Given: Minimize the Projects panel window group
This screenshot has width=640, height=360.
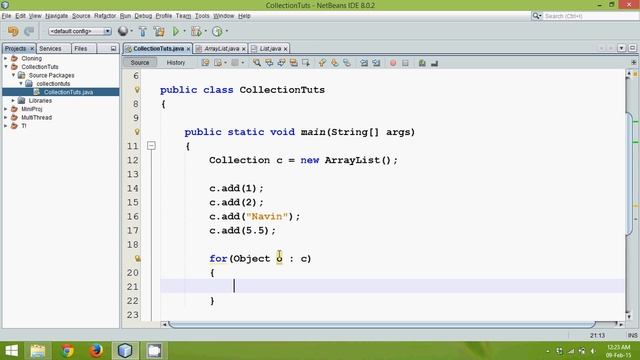Looking at the screenshot, I should [x=113, y=49].
